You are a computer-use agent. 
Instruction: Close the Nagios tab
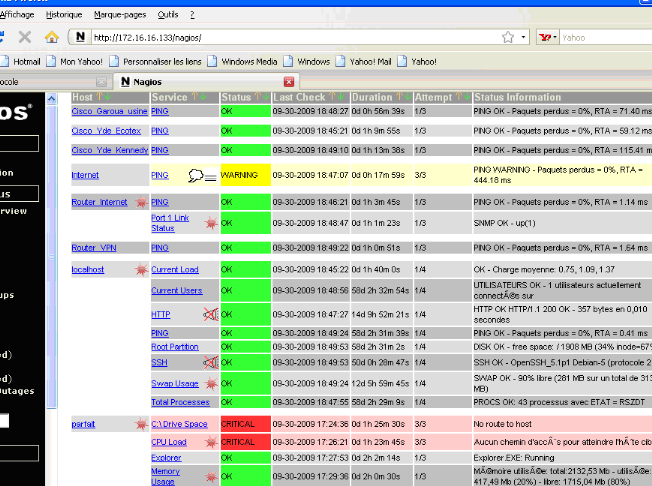(x=289, y=80)
